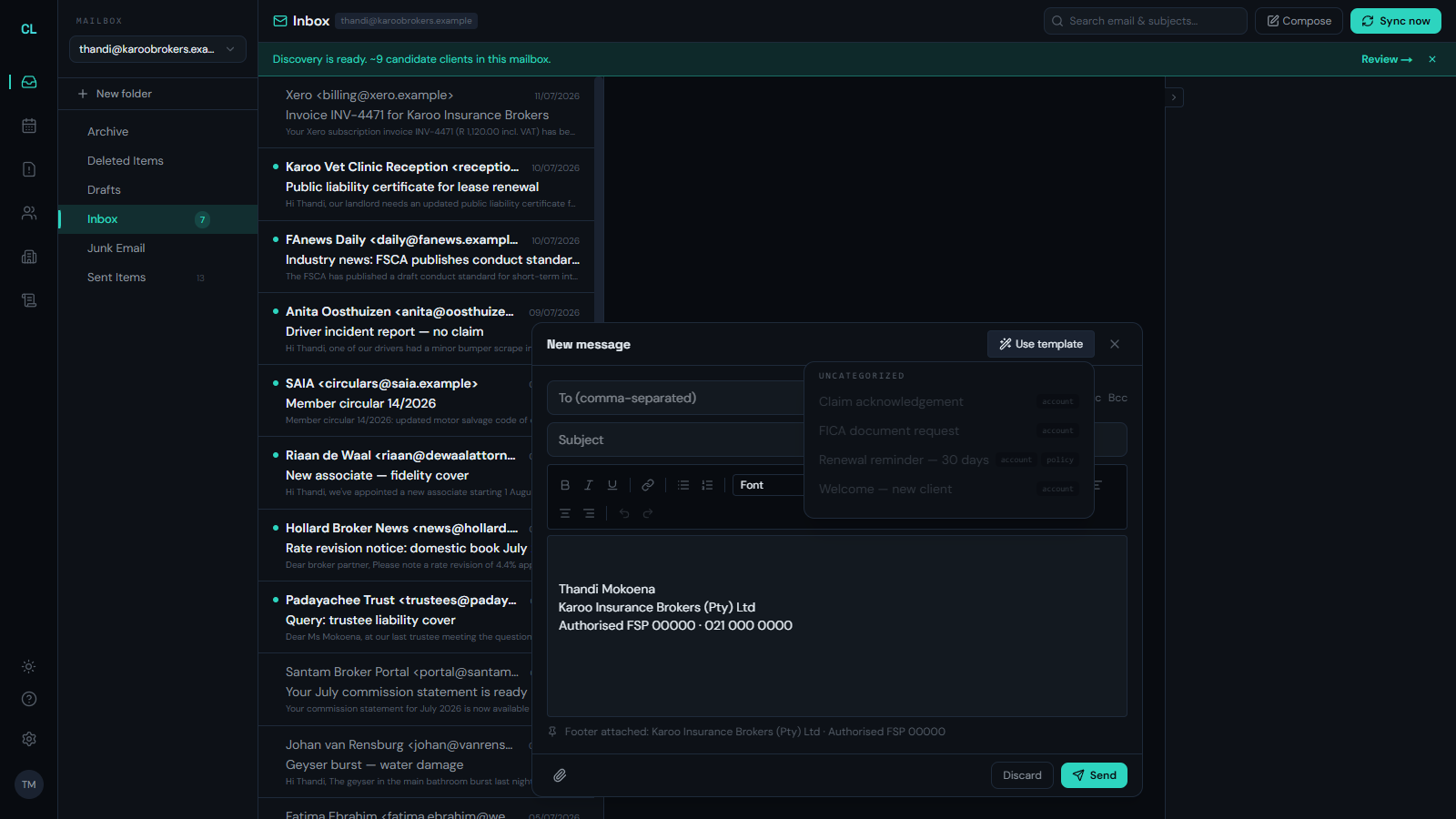The width and height of the screenshot is (1456, 819).
Task: Close the New message compose window
Action: [x=1115, y=344]
